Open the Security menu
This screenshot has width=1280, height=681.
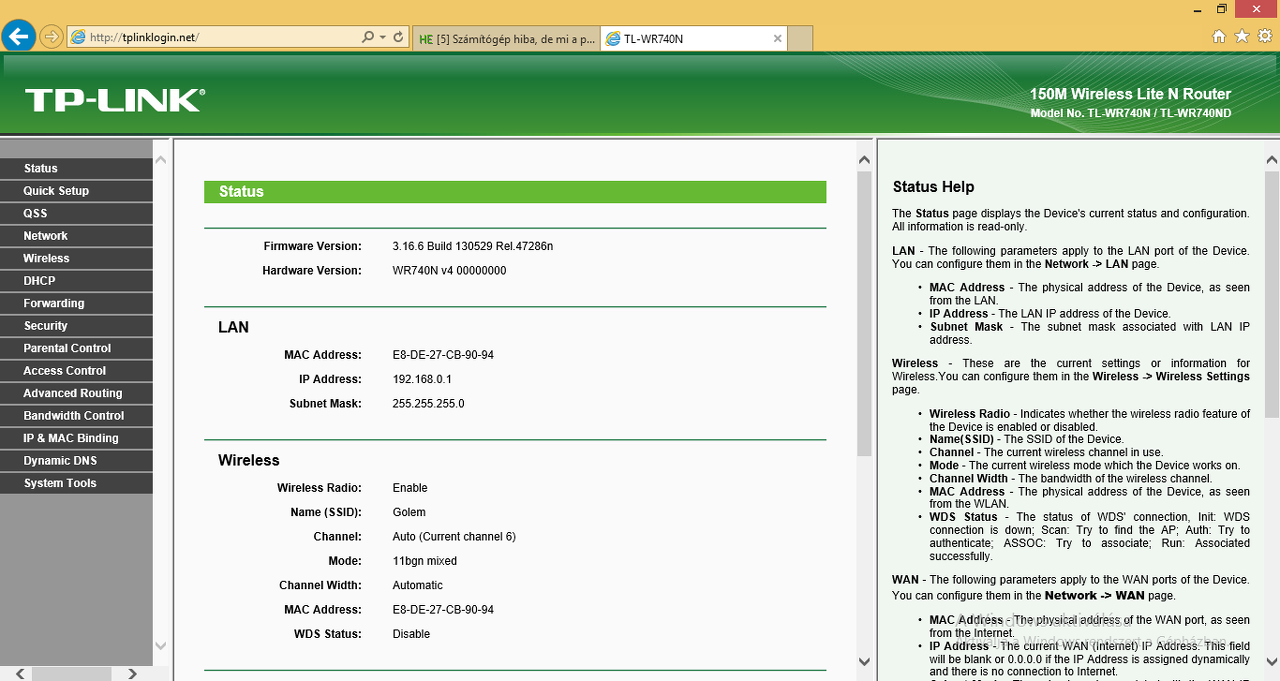click(x=76, y=326)
